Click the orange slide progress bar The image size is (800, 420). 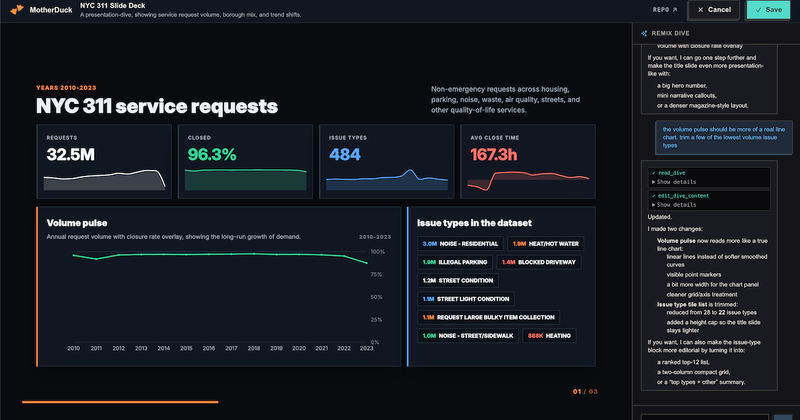click(120, 402)
